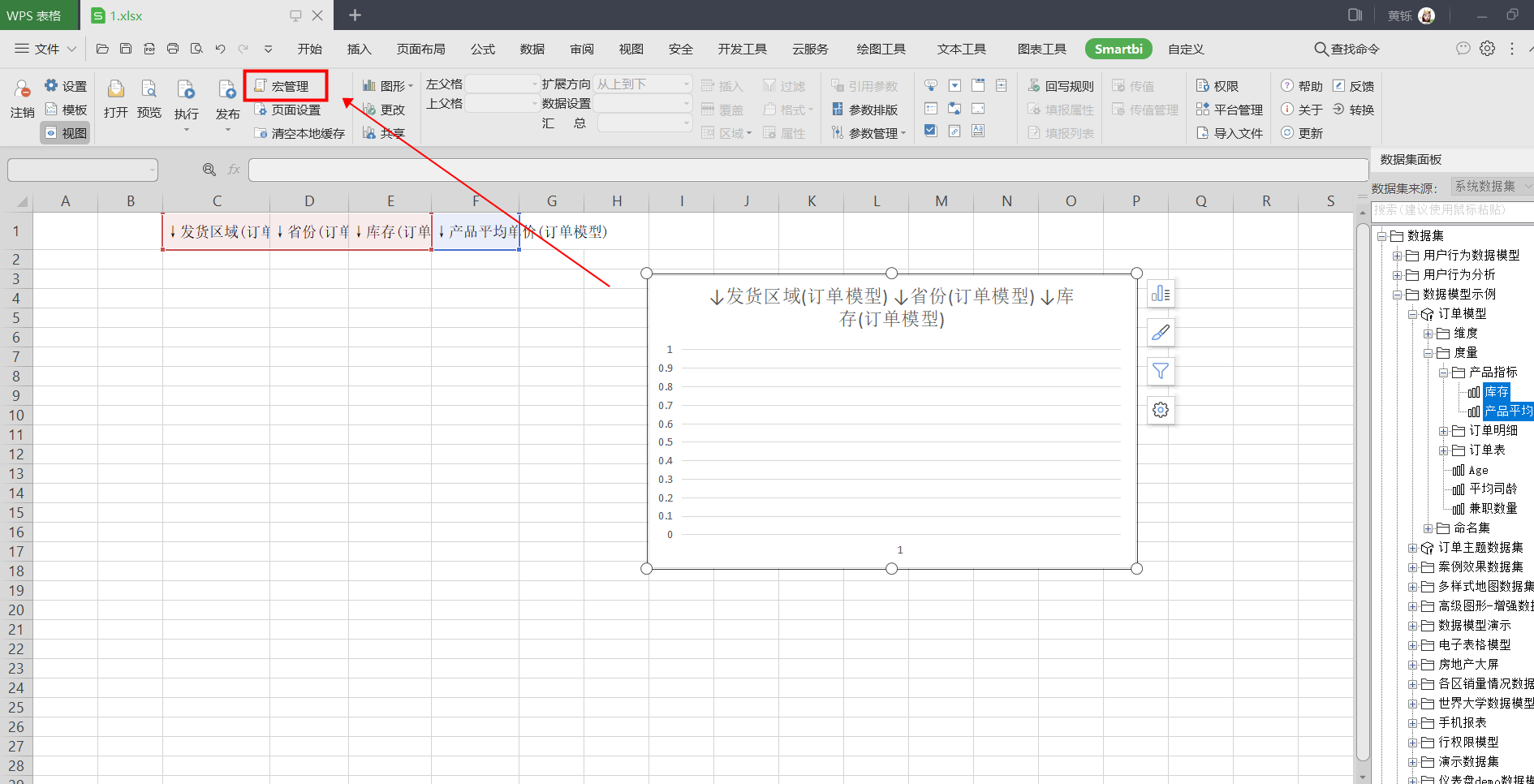Click the chart elements button beside chart
Viewport: 1534px width, 784px height.
[x=1161, y=293]
